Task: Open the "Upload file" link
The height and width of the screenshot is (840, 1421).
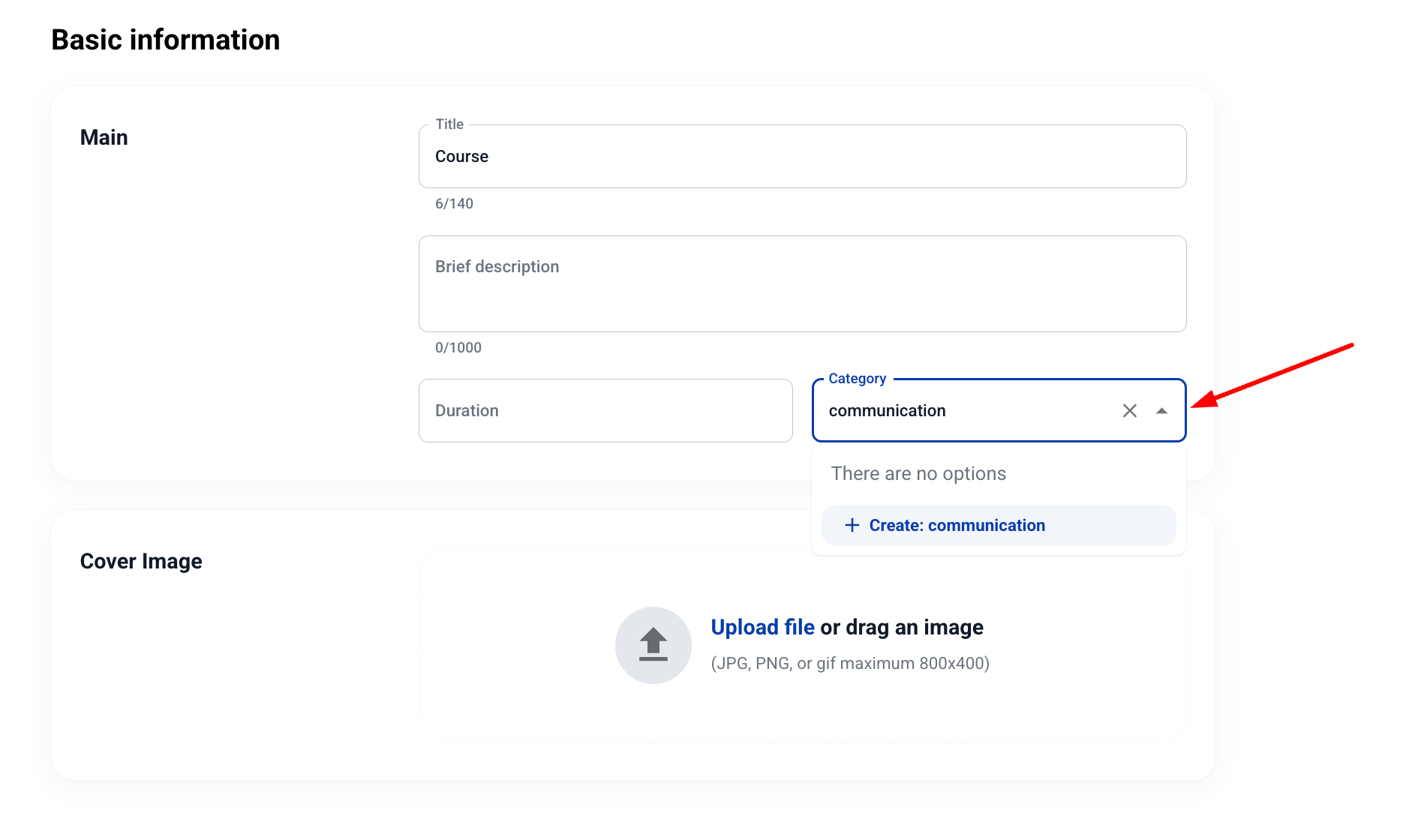Action: click(x=762, y=627)
